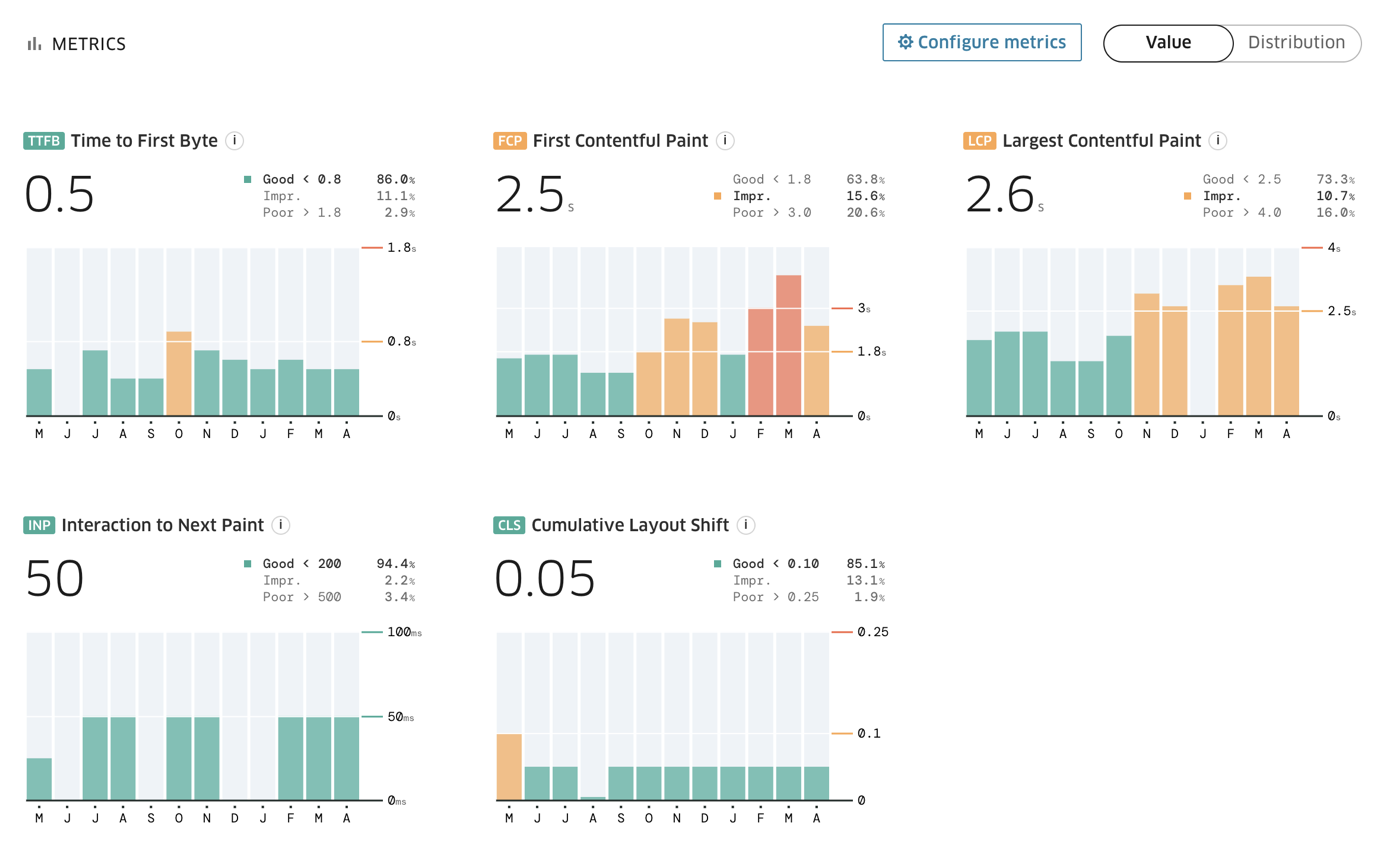The height and width of the screenshot is (856, 1382).
Task: Click the TTFB metric badge
Action: pyautogui.click(x=44, y=141)
